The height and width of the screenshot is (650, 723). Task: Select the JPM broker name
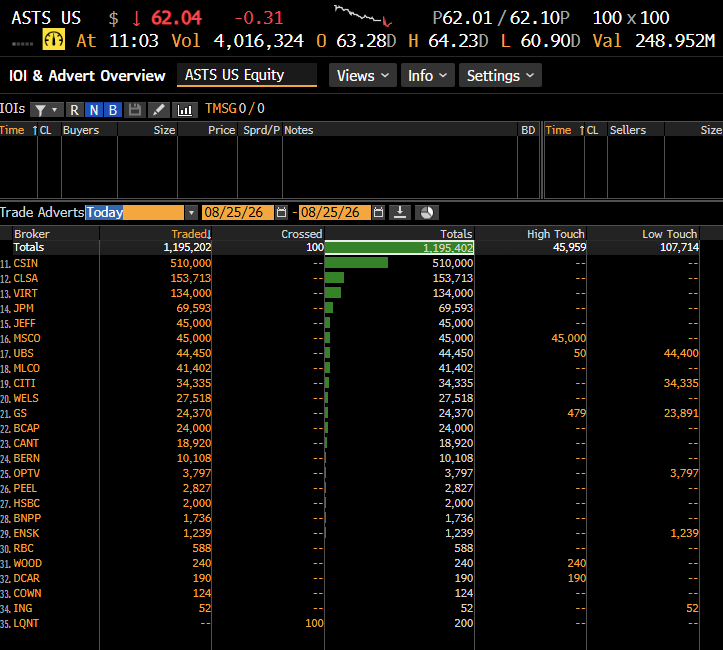tap(24, 308)
